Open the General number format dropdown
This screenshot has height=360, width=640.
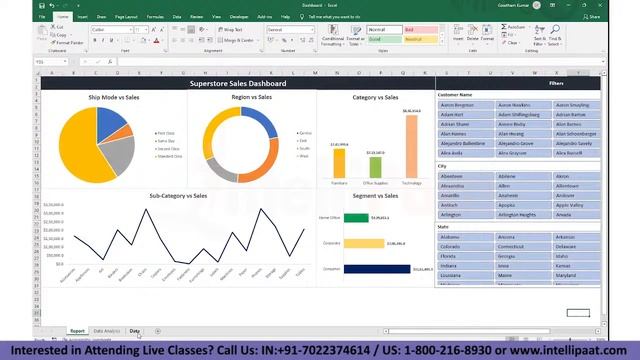[x=312, y=30]
